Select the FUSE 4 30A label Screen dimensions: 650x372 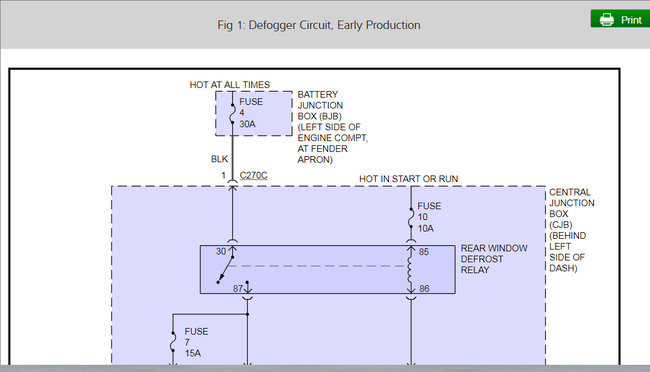coord(251,113)
